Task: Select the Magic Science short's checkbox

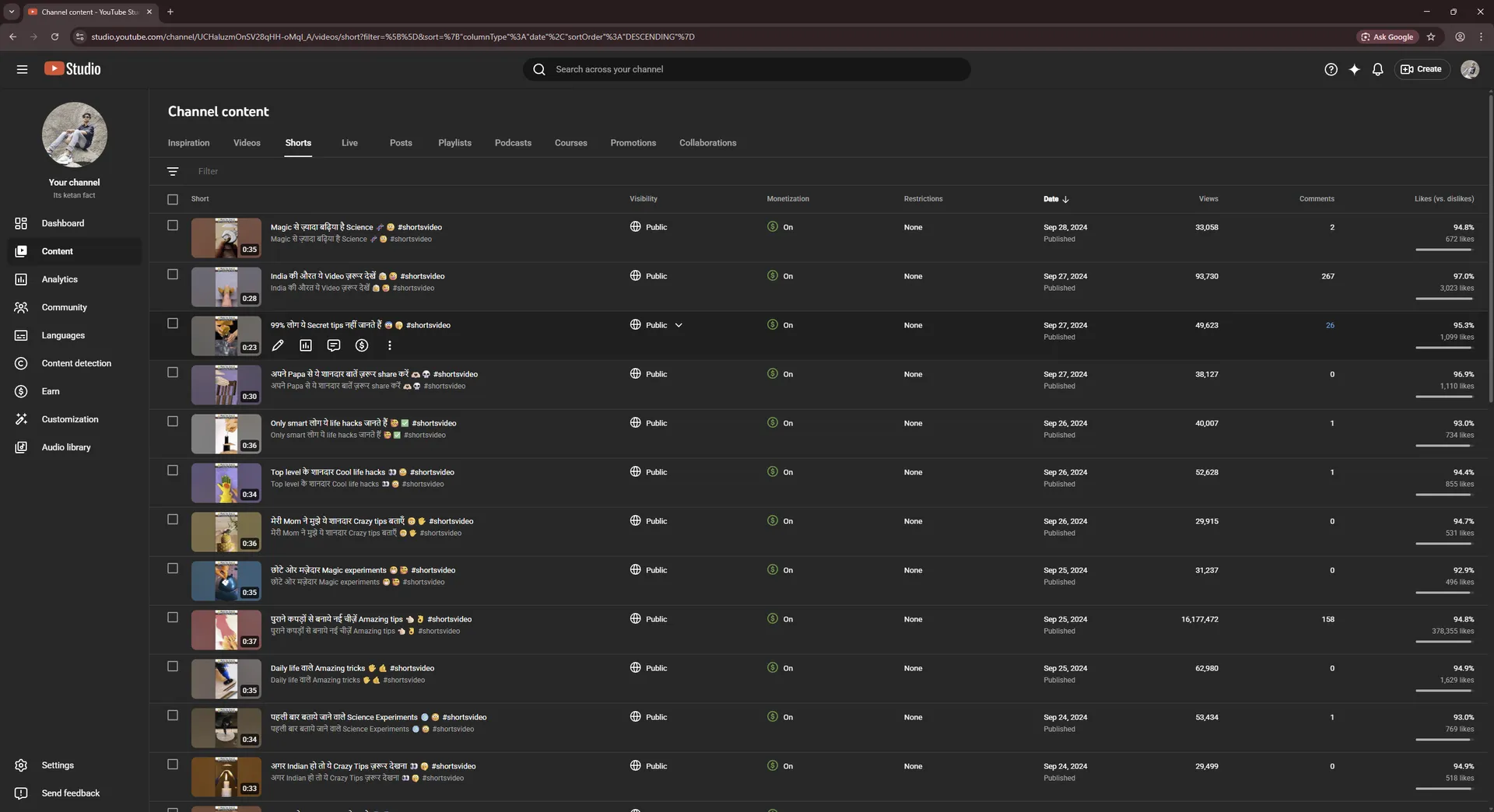Action: coord(173,226)
